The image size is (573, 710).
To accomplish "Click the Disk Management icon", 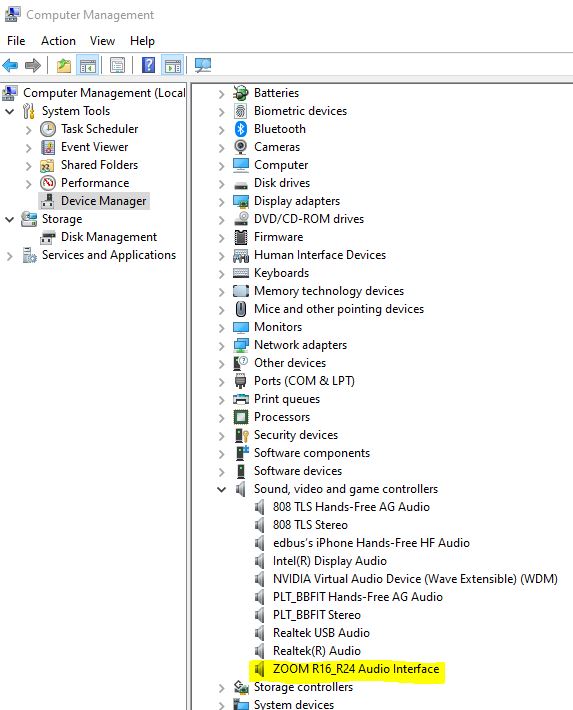I will (48, 237).
